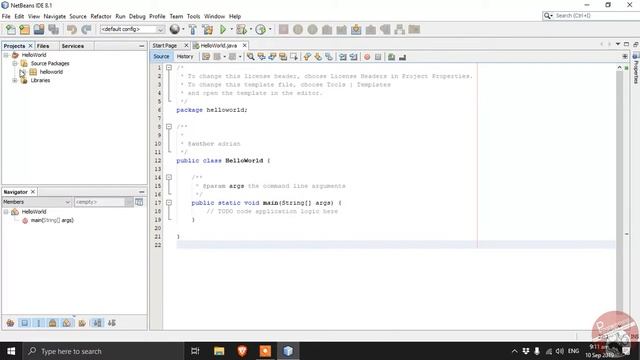This screenshot has height=360, width=640.
Task: Close the HelloWorld.java editor tab
Action: (244, 45)
